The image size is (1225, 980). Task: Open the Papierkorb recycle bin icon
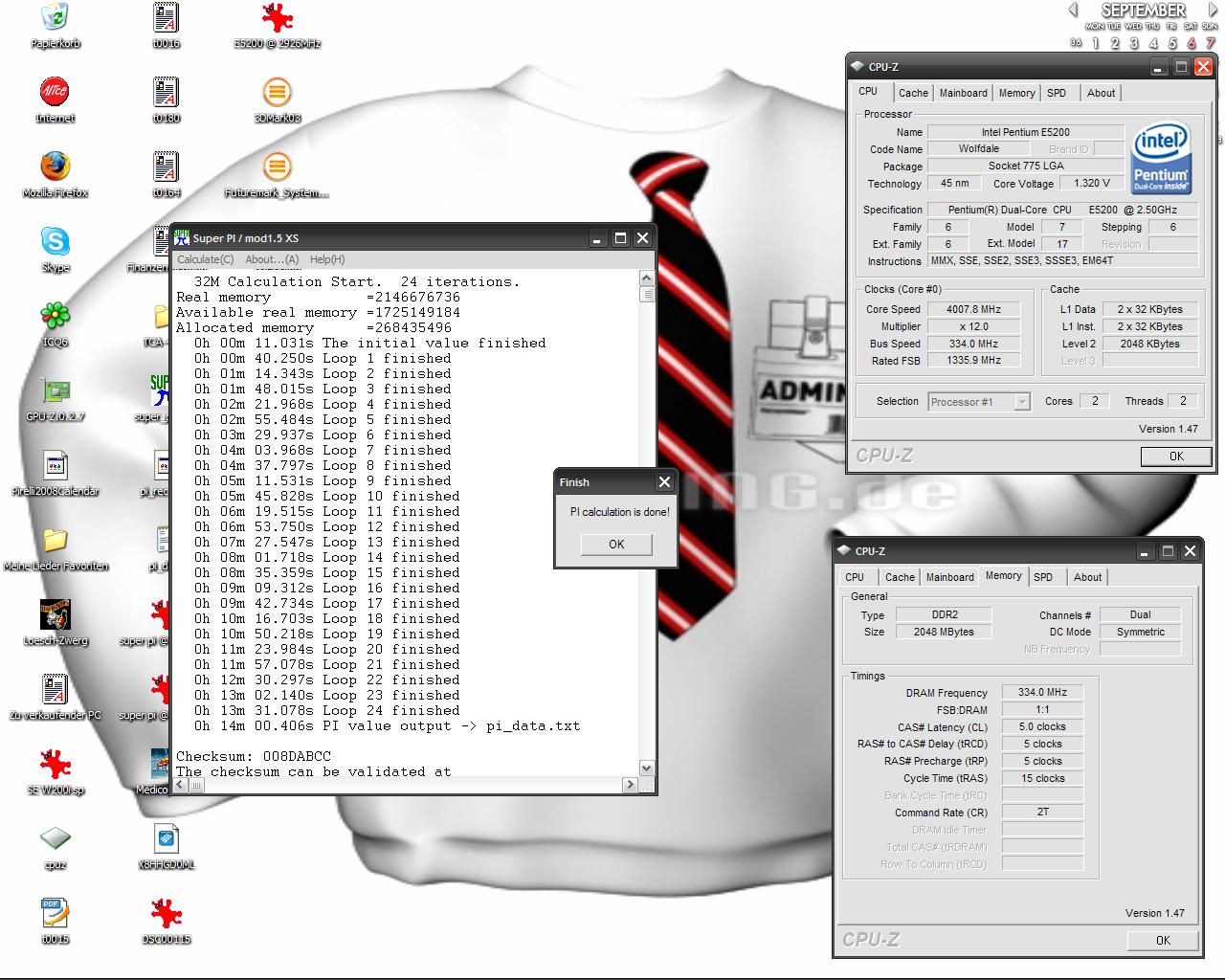56,17
